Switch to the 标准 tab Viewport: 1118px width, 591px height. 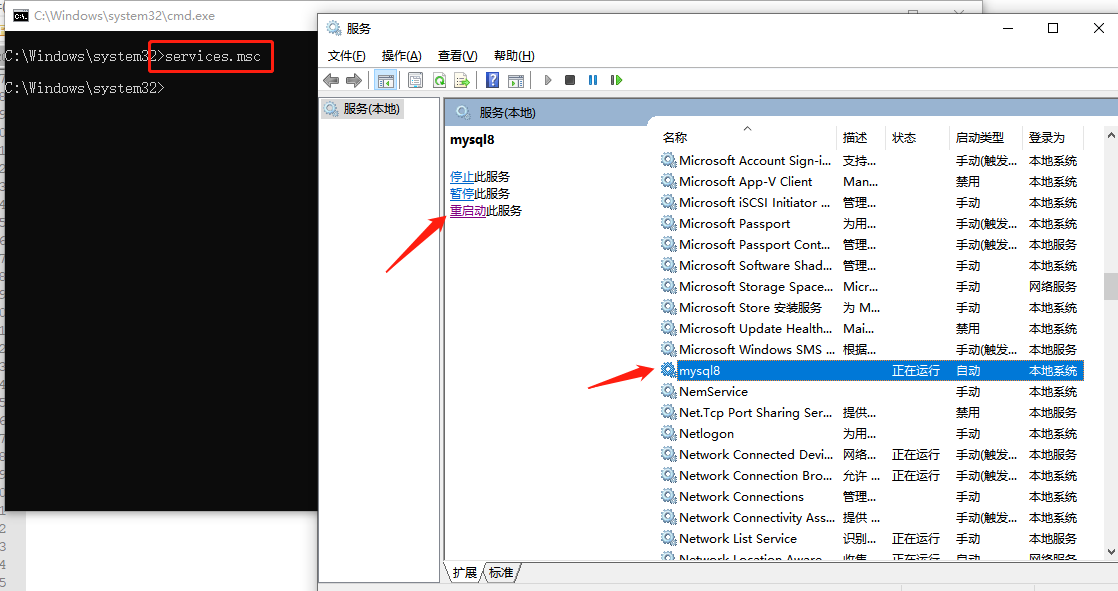(501, 572)
